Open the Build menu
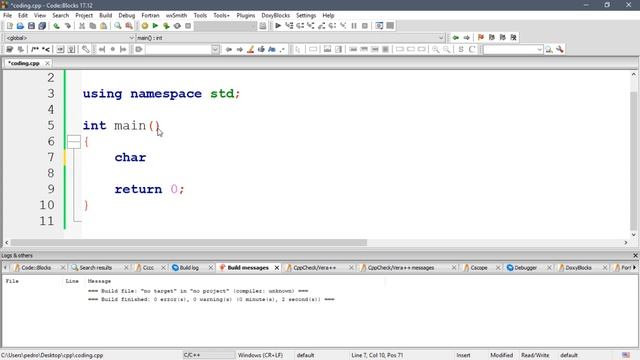640x360 pixels. (106, 15)
